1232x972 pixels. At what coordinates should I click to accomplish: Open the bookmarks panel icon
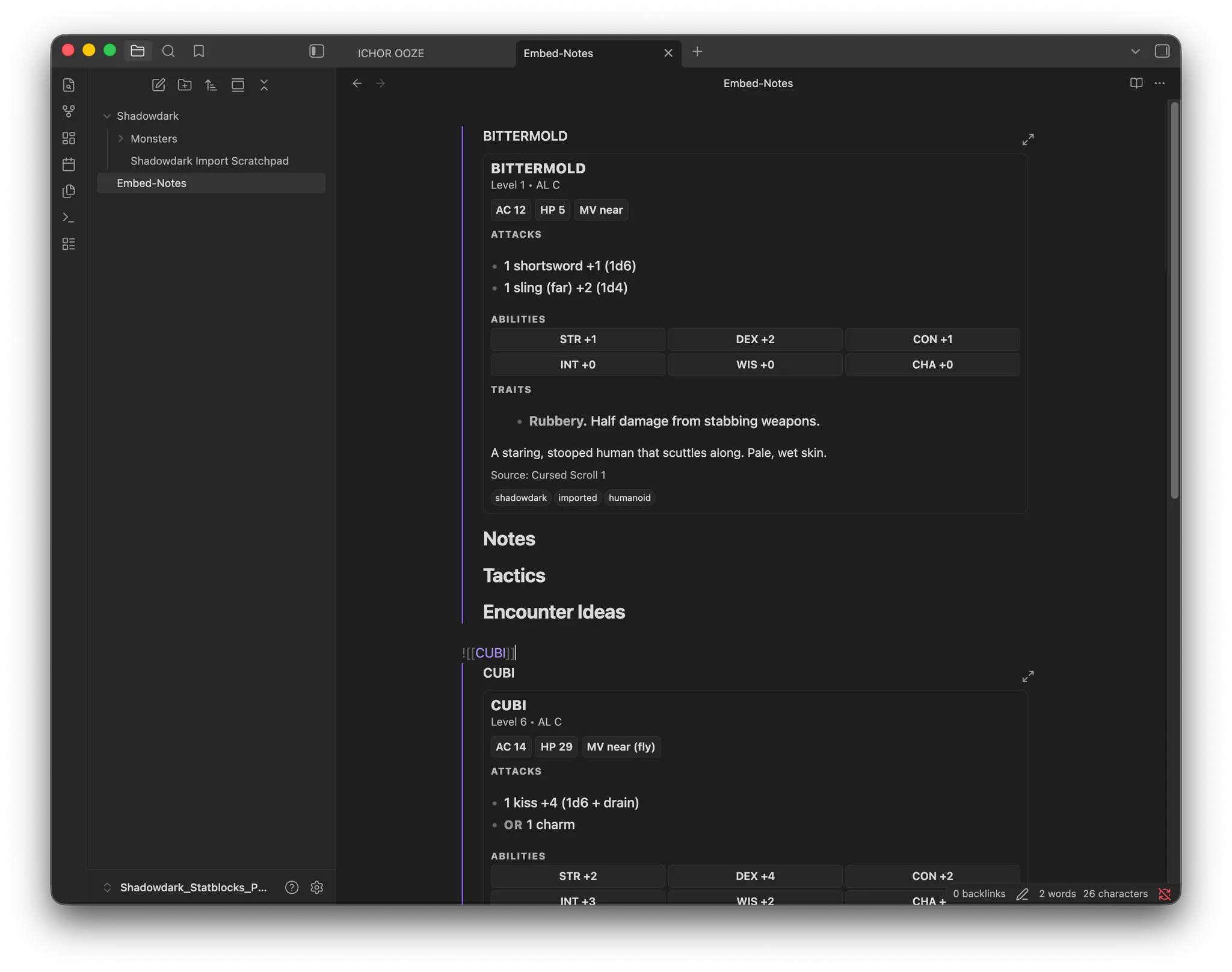[199, 51]
